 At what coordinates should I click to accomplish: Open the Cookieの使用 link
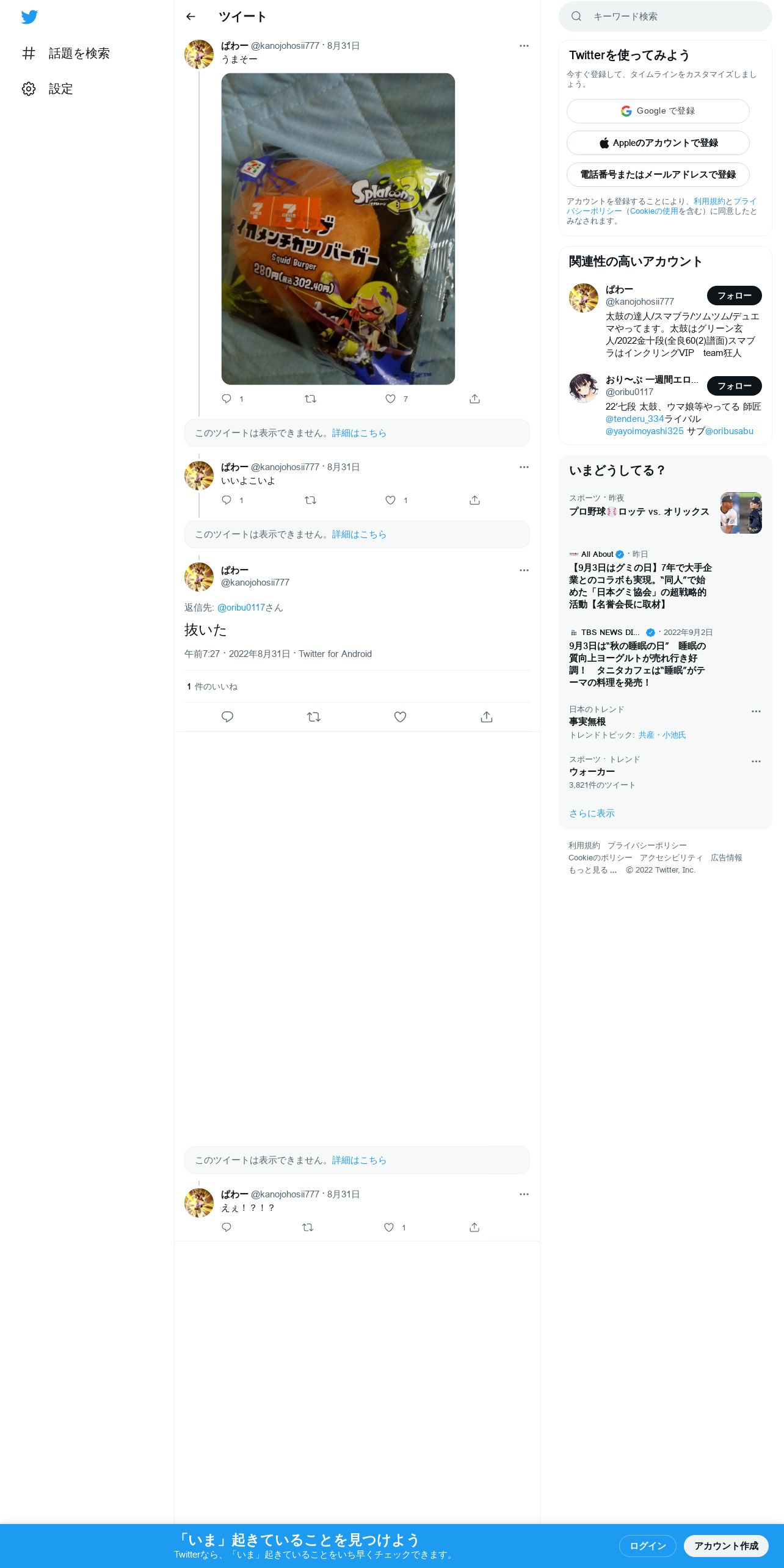click(654, 211)
